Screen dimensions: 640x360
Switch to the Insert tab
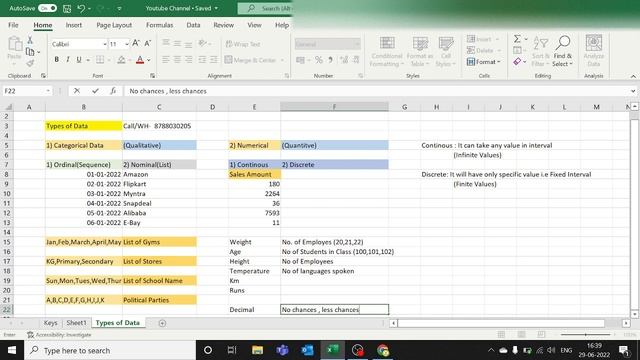(73, 25)
